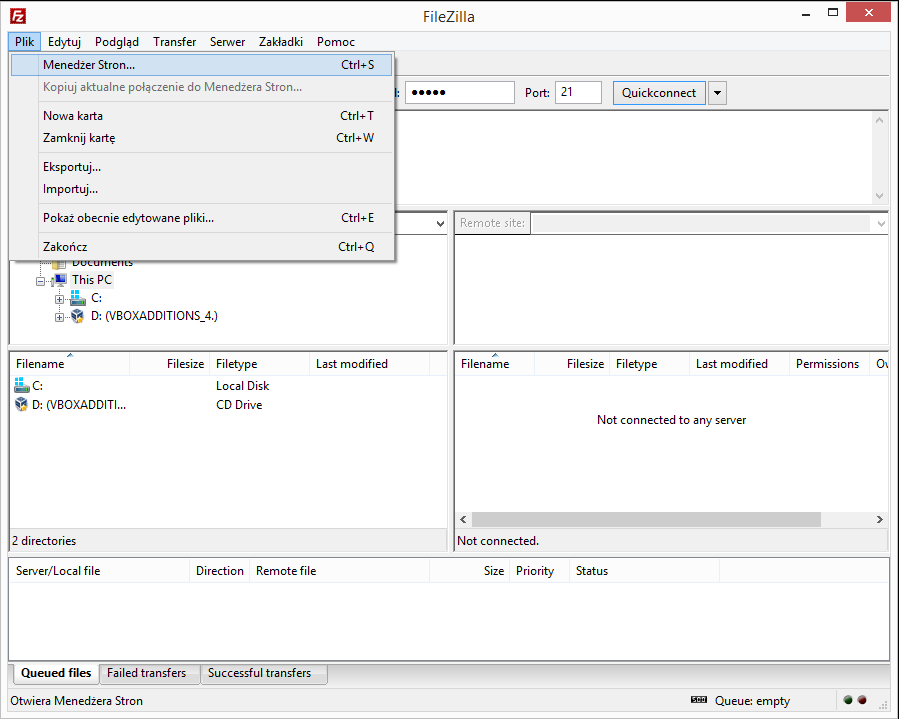Select Pokaż obecnie edytowane pliki...
This screenshot has width=899, height=719.
[x=201, y=218]
